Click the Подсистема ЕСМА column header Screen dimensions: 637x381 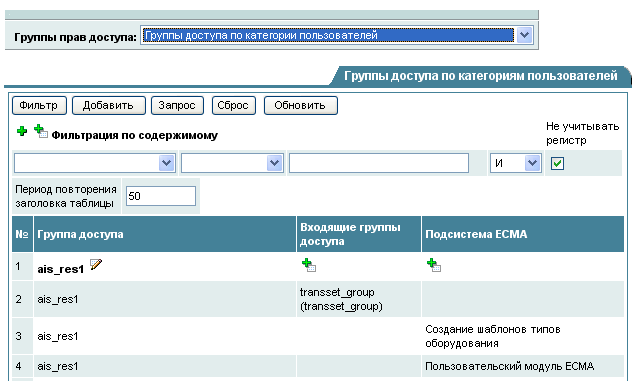(523, 234)
